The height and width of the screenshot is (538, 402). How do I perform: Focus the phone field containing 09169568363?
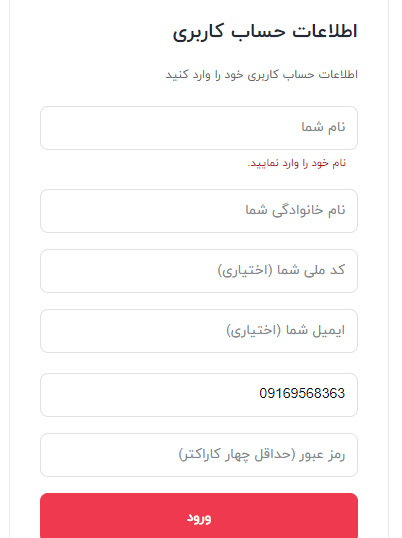(199, 395)
